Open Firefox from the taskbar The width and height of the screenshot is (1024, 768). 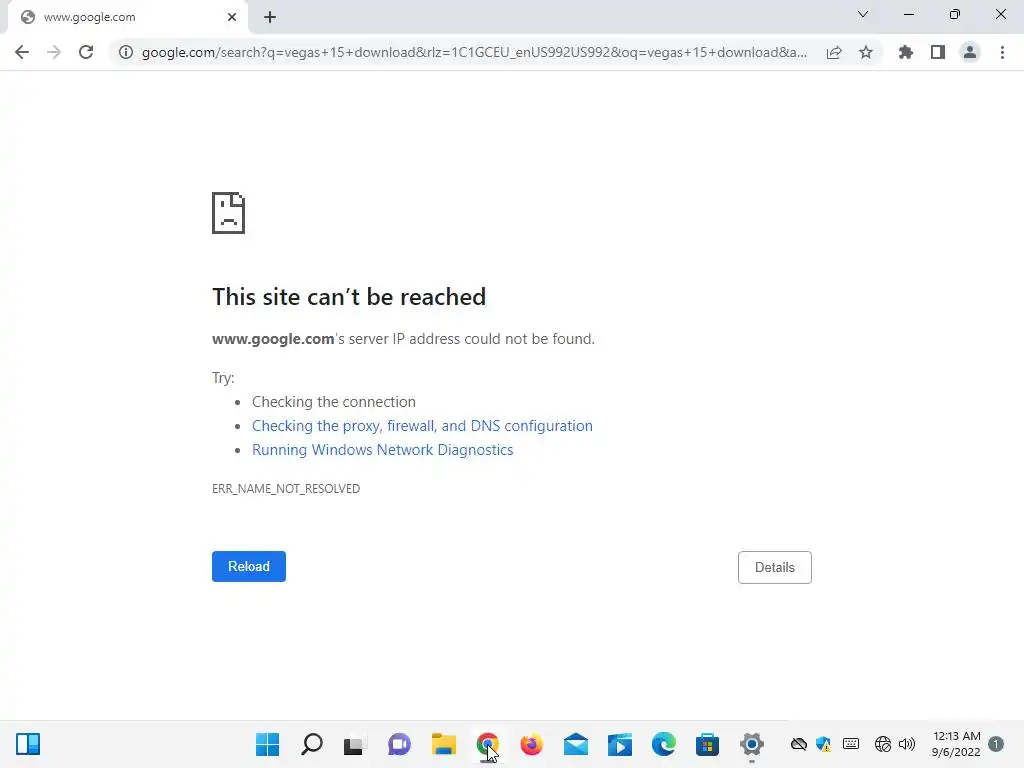pos(532,744)
